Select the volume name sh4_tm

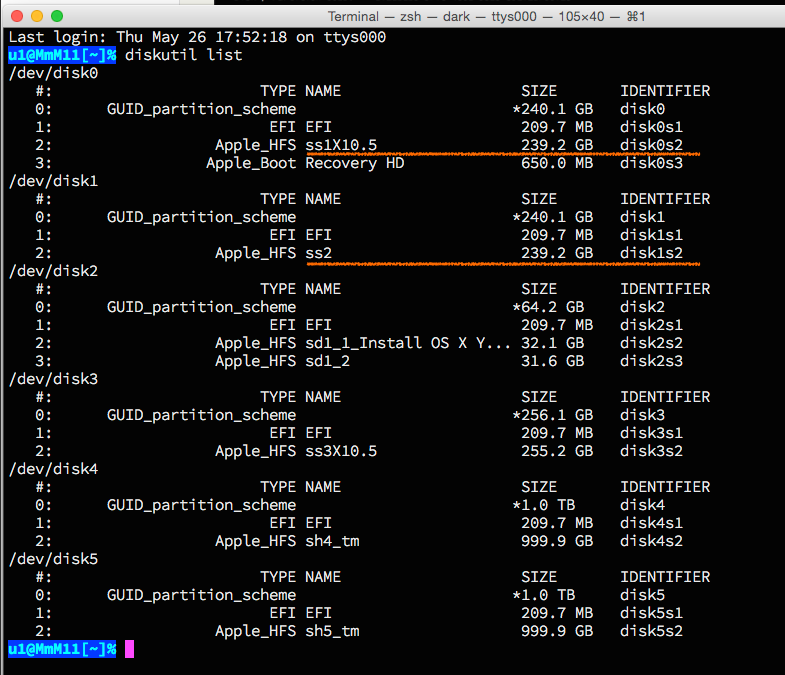332,541
